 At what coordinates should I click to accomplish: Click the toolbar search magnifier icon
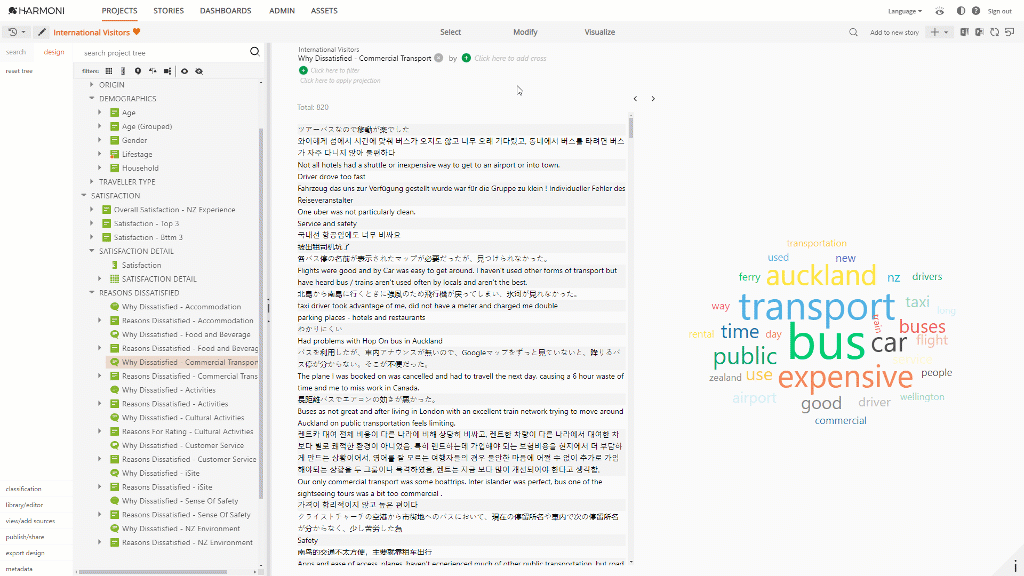coord(853,32)
